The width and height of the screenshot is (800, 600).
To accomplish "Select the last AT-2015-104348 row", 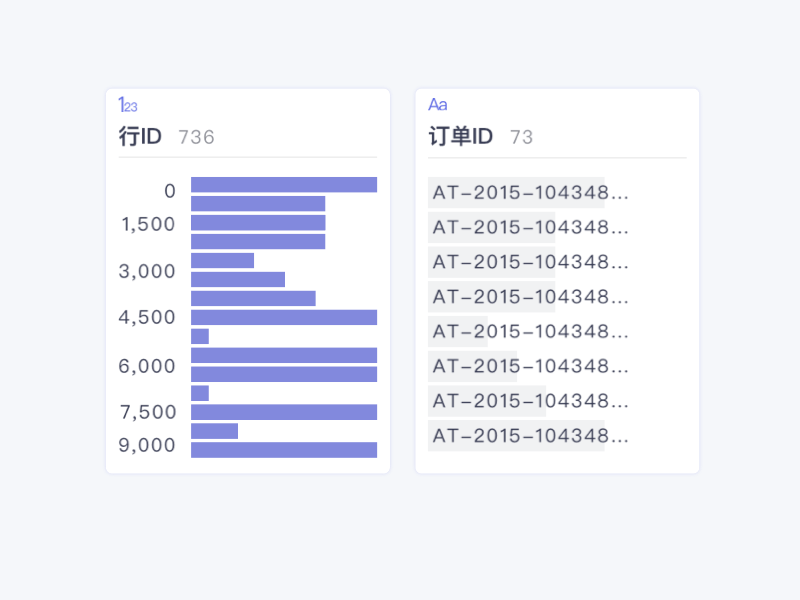I will 530,436.
